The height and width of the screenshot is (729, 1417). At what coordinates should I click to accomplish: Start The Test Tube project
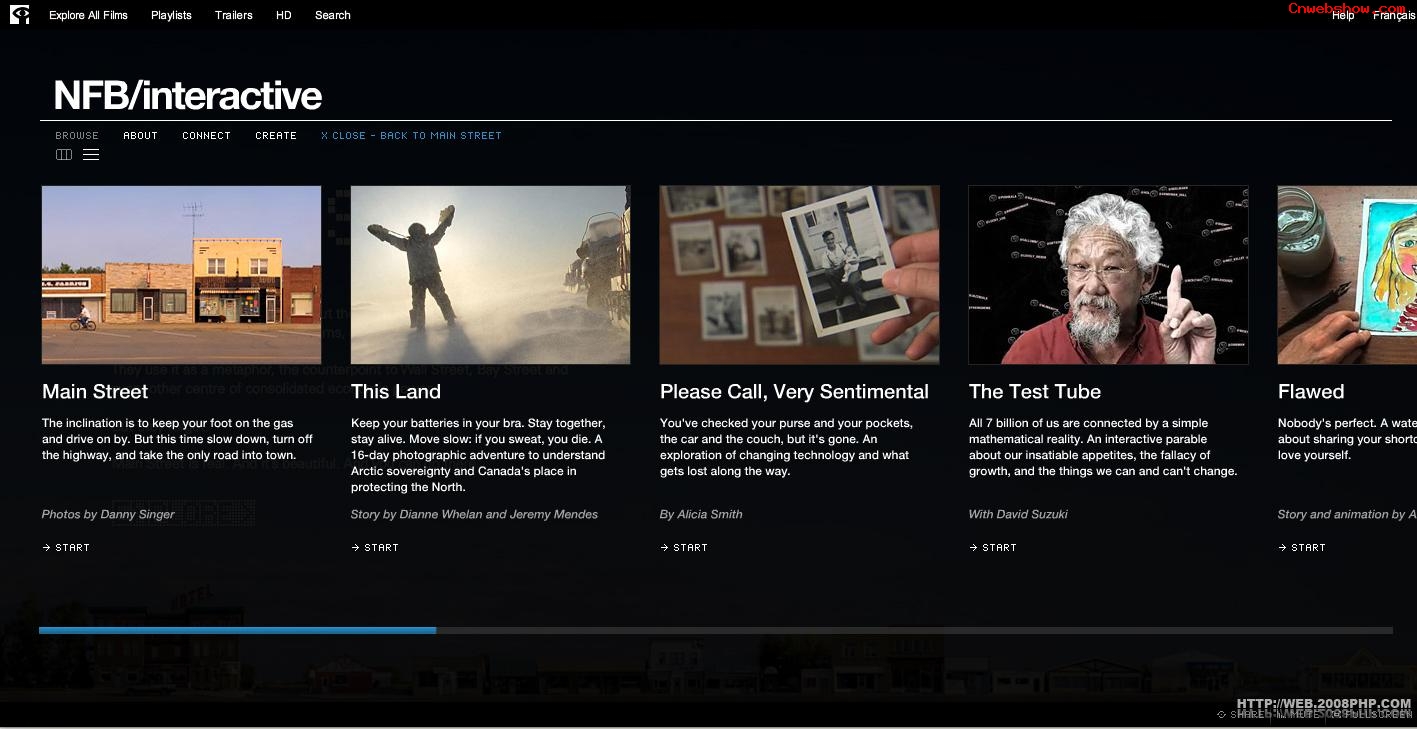tap(993, 547)
